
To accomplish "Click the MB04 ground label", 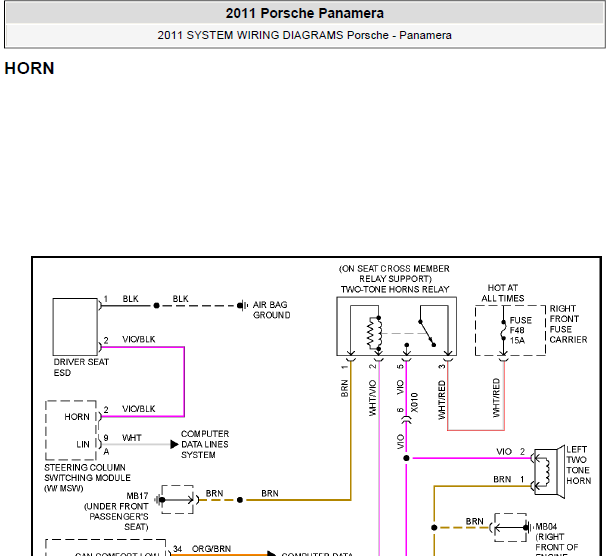I will pyautogui.click(x=556, y=540).
